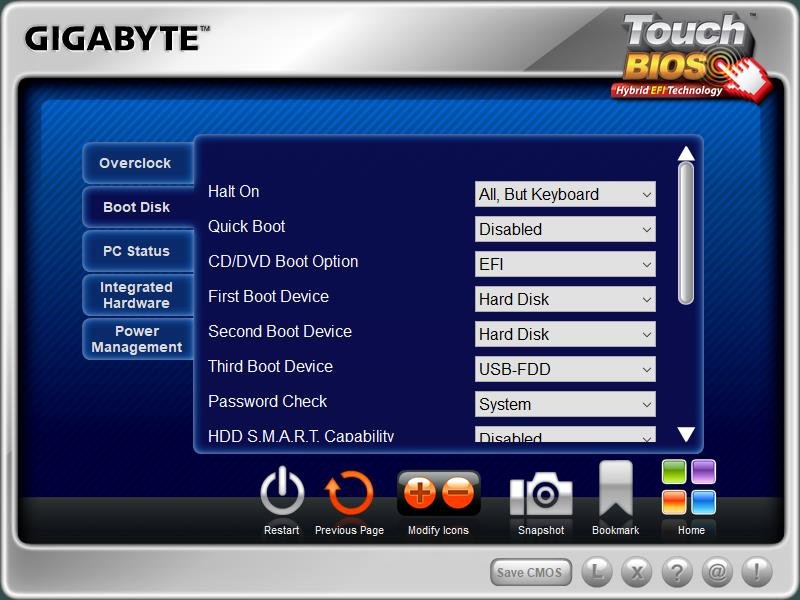Click the HDD S.M.A.R.T. Capability label
Viewport: 800px width, 600px height.
301,435
